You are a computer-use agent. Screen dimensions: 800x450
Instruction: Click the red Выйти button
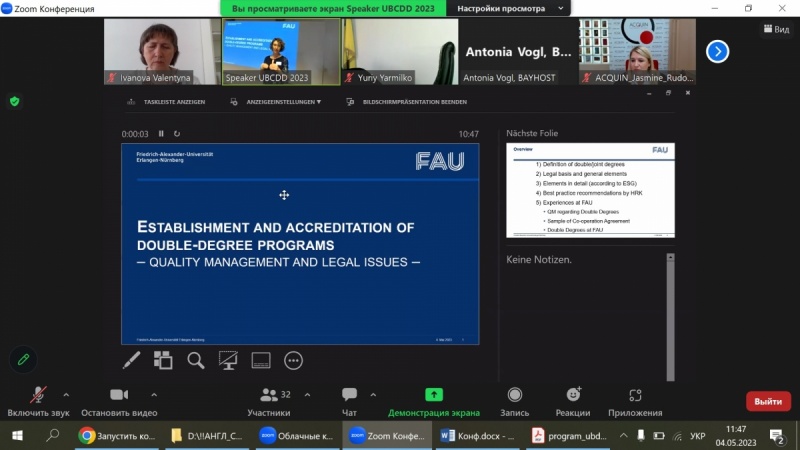(x=768, y=401)
